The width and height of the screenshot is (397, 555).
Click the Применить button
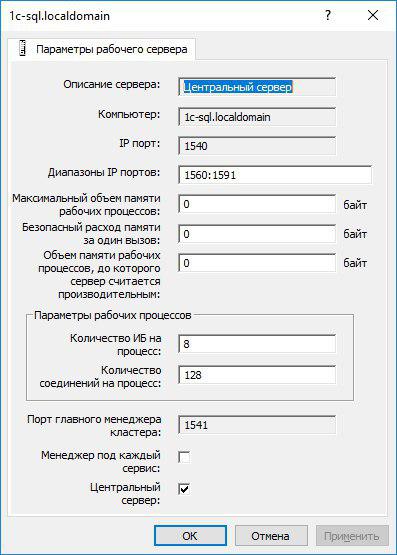click(352, 536)
